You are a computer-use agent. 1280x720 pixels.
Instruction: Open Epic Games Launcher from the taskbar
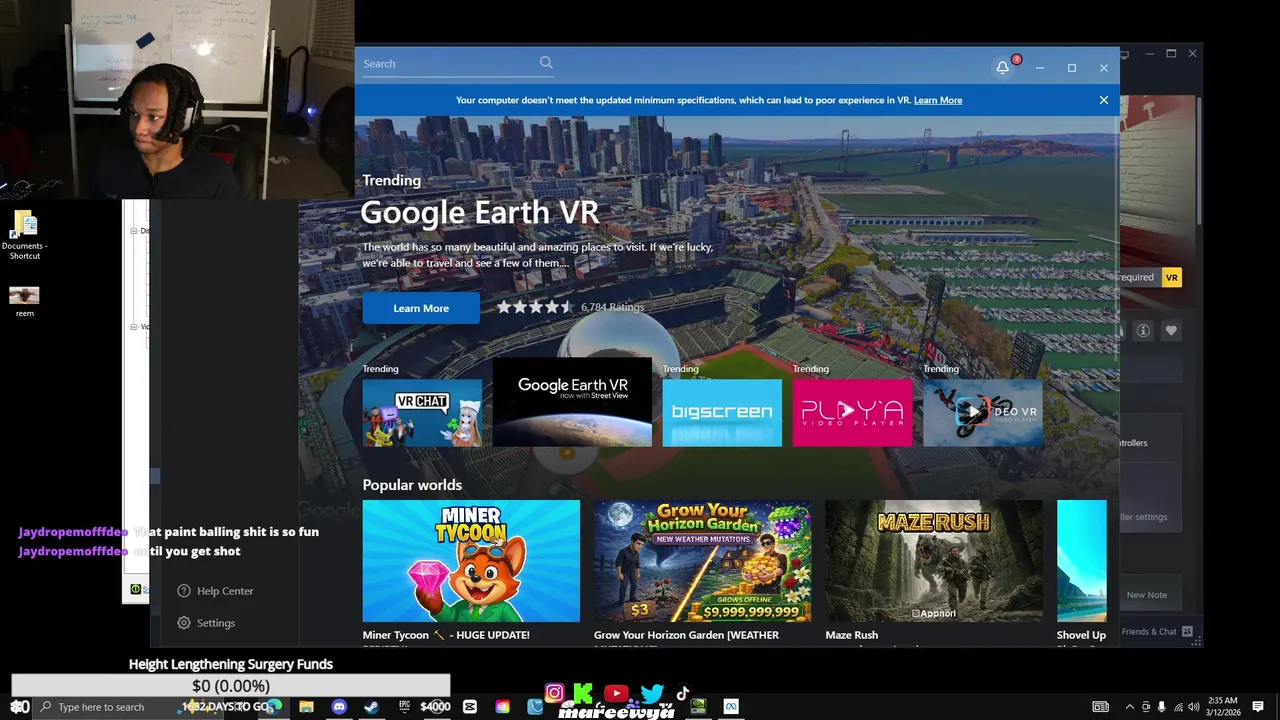404,707
